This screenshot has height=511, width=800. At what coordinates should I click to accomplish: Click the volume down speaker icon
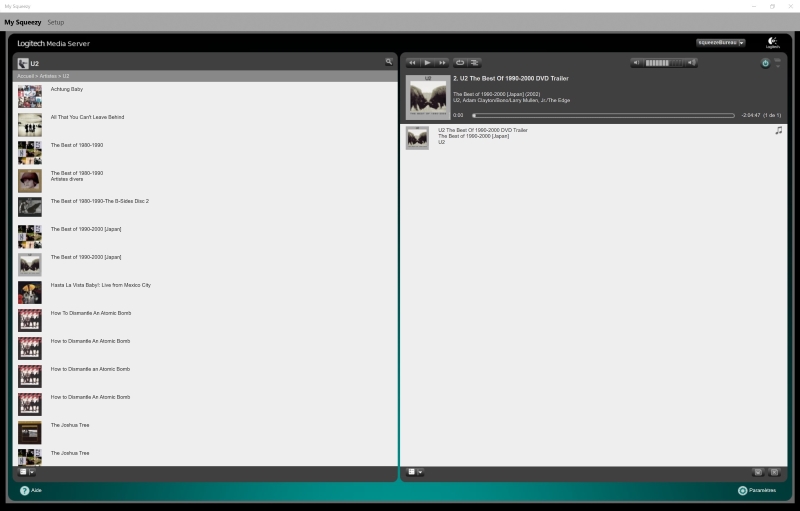(637, 63)
